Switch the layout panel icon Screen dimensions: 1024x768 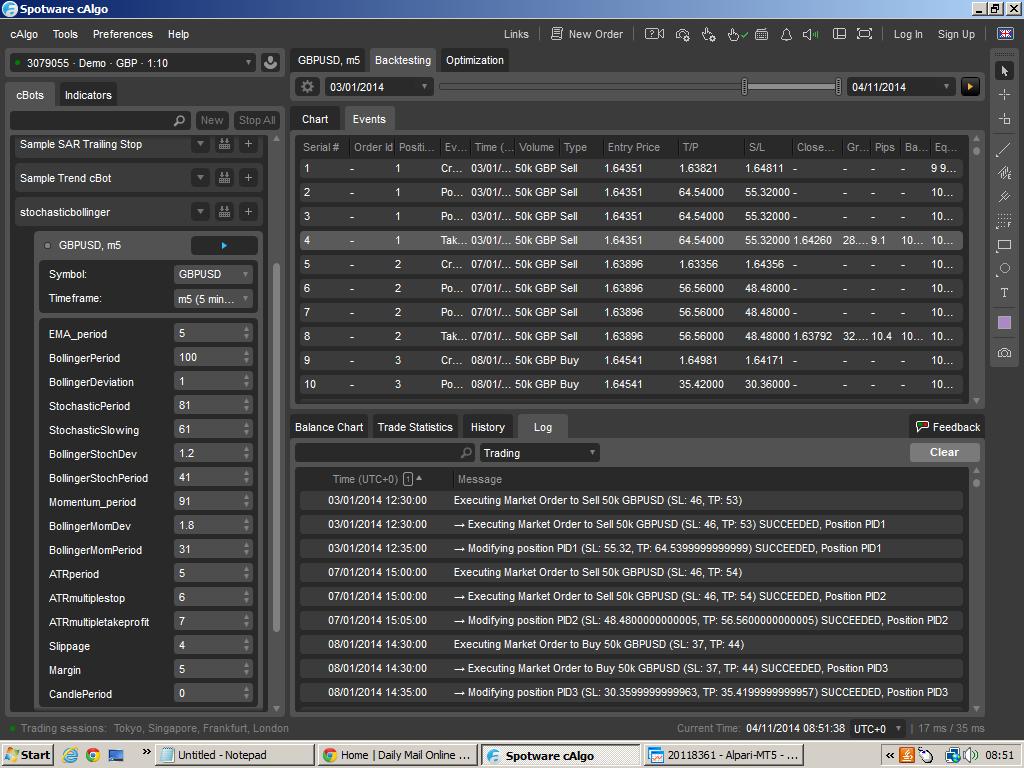839,34
